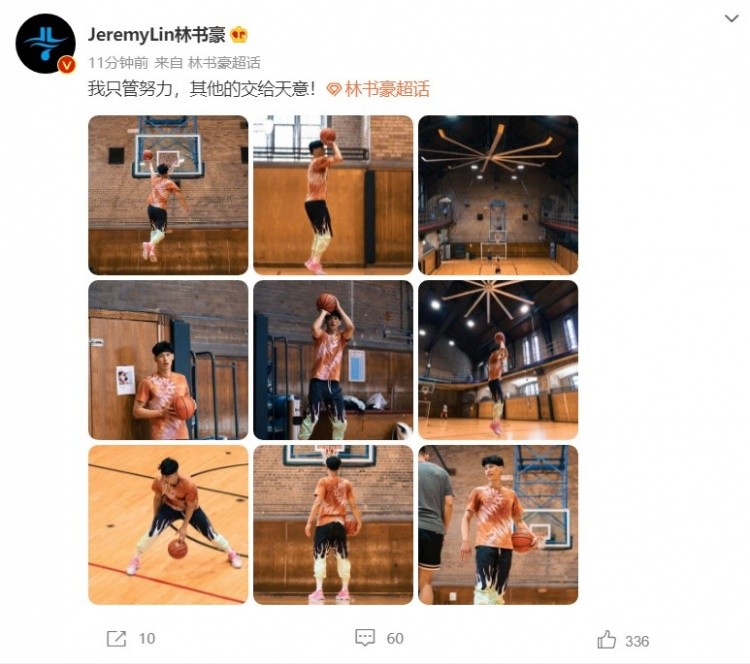Click the JL profile avatar
The image size is (750, 664).
coord(45,44)
